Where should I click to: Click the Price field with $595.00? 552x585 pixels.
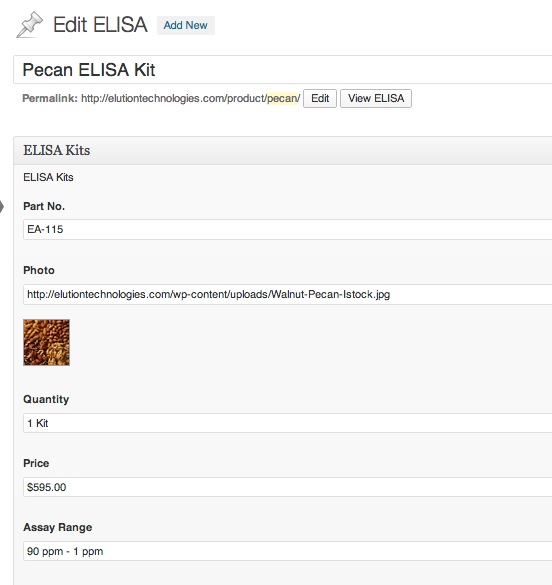288,487
